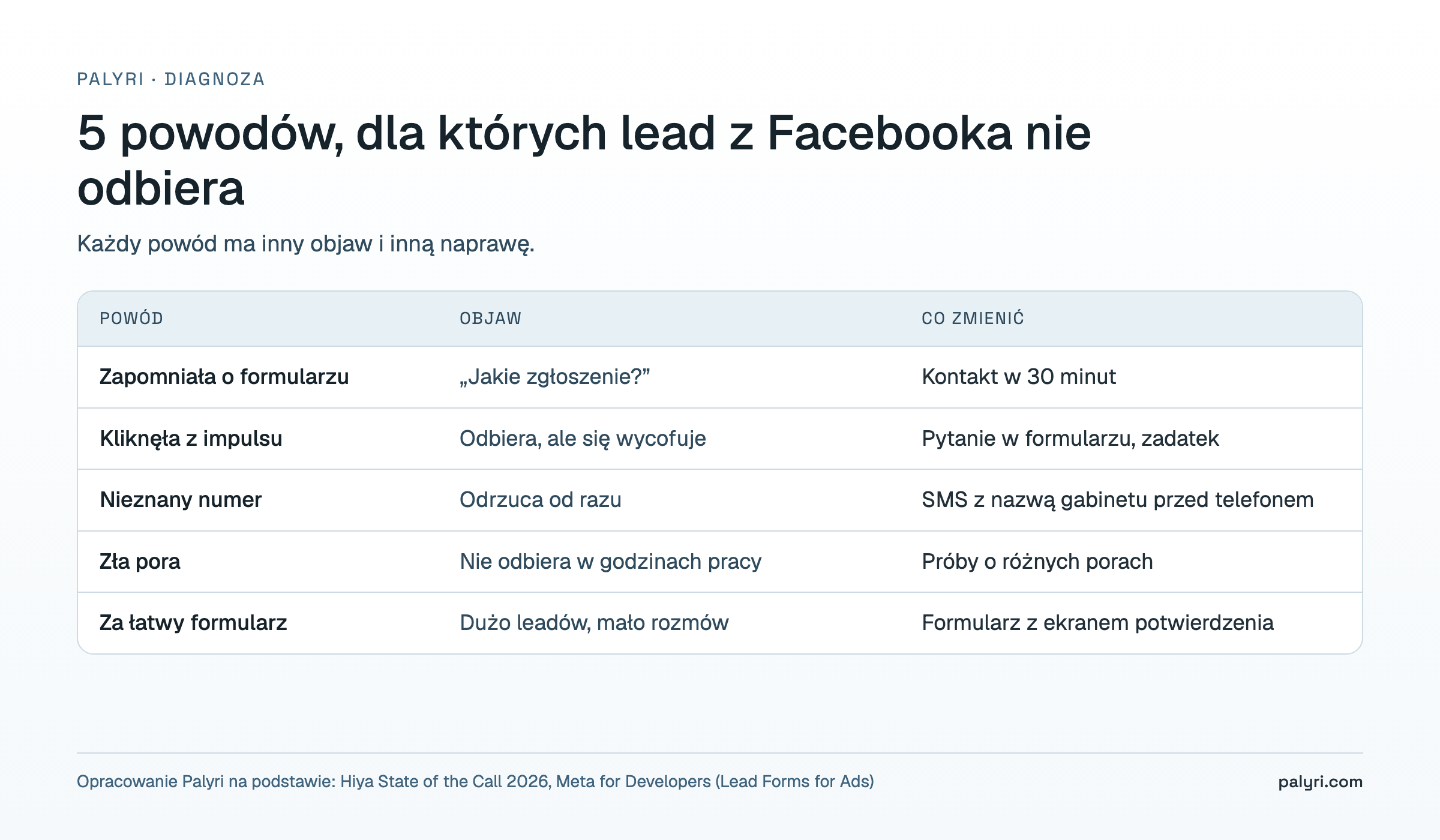Click the 'OBJAW' column header
Viewport: 1440px width, 840px height.
pyautogui.click(x=491, y=318)
